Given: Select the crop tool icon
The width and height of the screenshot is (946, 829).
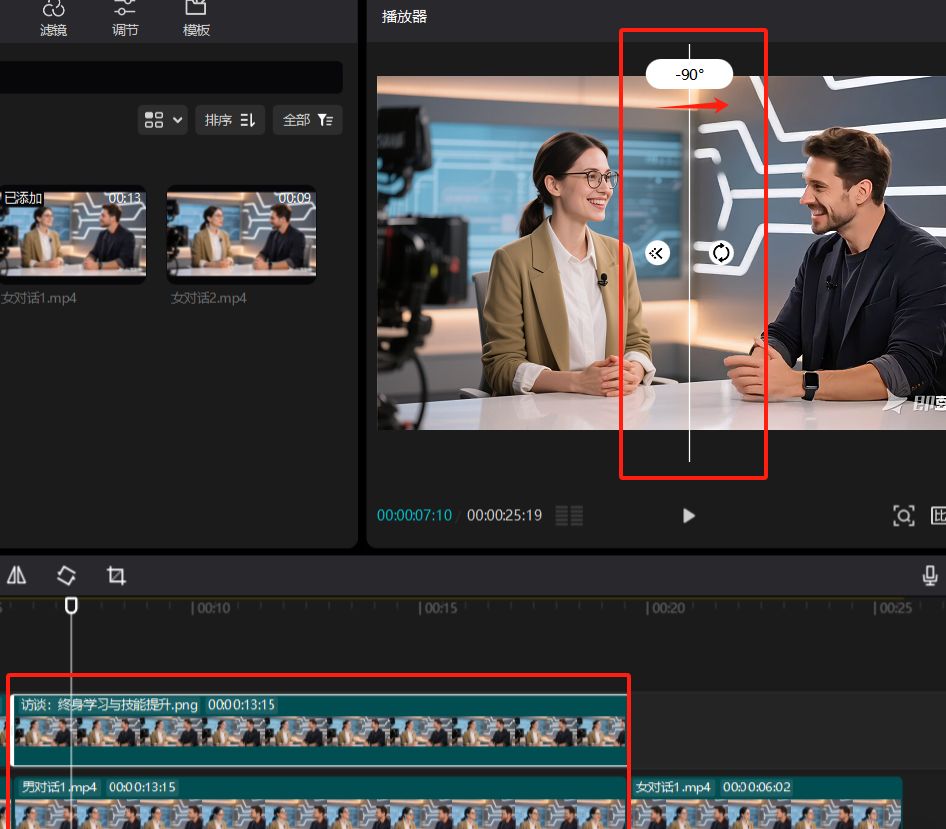Looking at the screenshot, I should click(x=116, y=575).
